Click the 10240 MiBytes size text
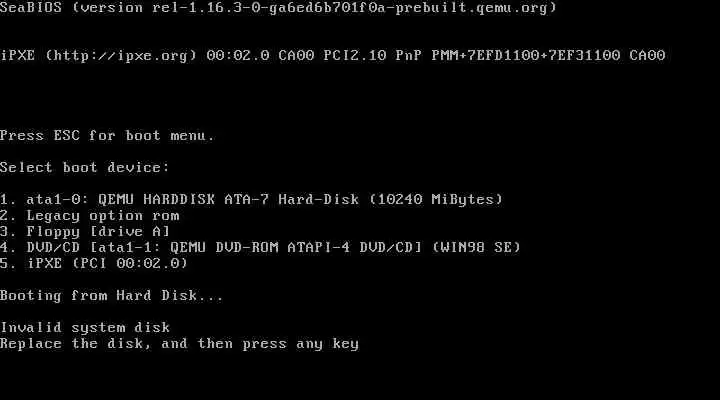The height and width of the screenshot is (400, 720). coord(436,200)
